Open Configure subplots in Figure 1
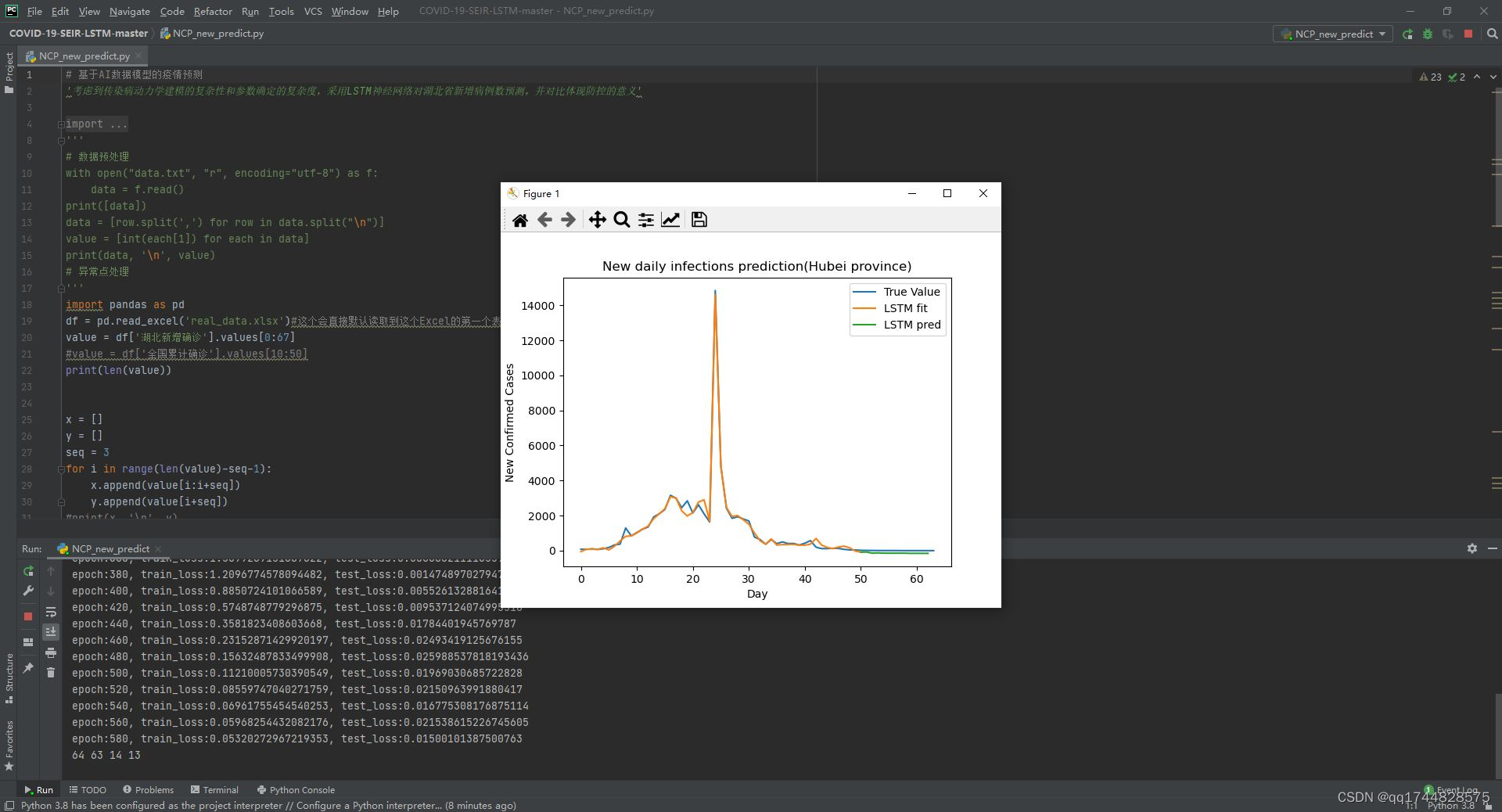The image size is (1502, 812). [646, 220]
